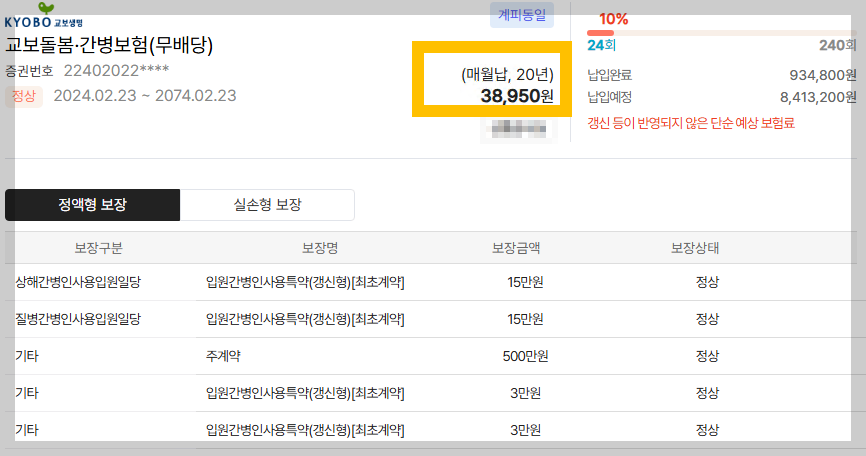Select the 934,800원 paid amount
866x456 pixels.
pyautogui.click(x=822, y=75)
